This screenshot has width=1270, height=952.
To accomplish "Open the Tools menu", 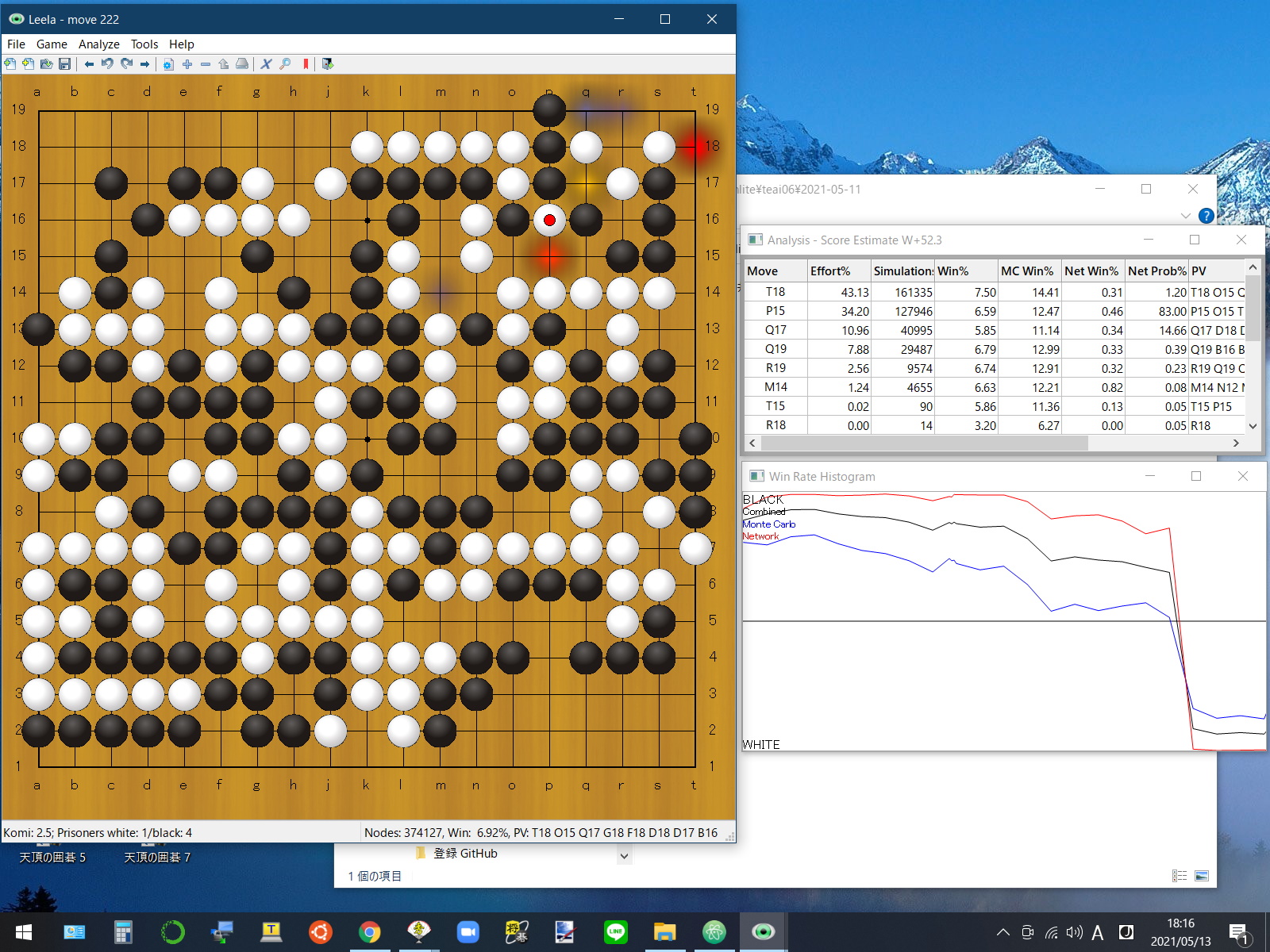I will click(144, 44).
